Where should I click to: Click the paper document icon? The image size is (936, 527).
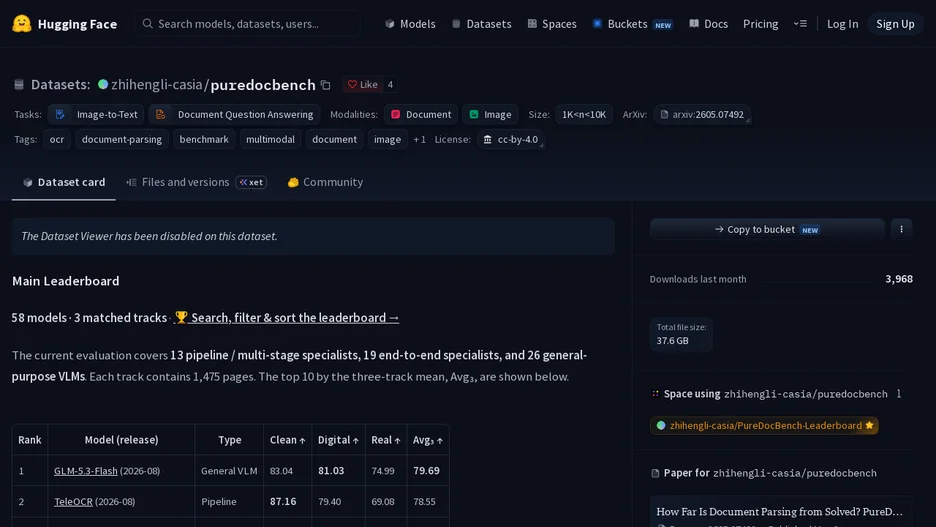click(655, 473)
